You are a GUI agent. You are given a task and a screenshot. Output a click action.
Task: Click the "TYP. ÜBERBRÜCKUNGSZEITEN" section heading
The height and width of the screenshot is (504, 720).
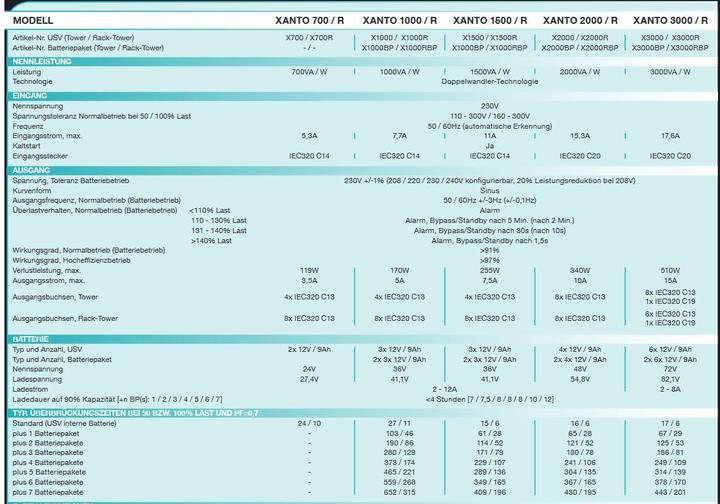point(135,413)
